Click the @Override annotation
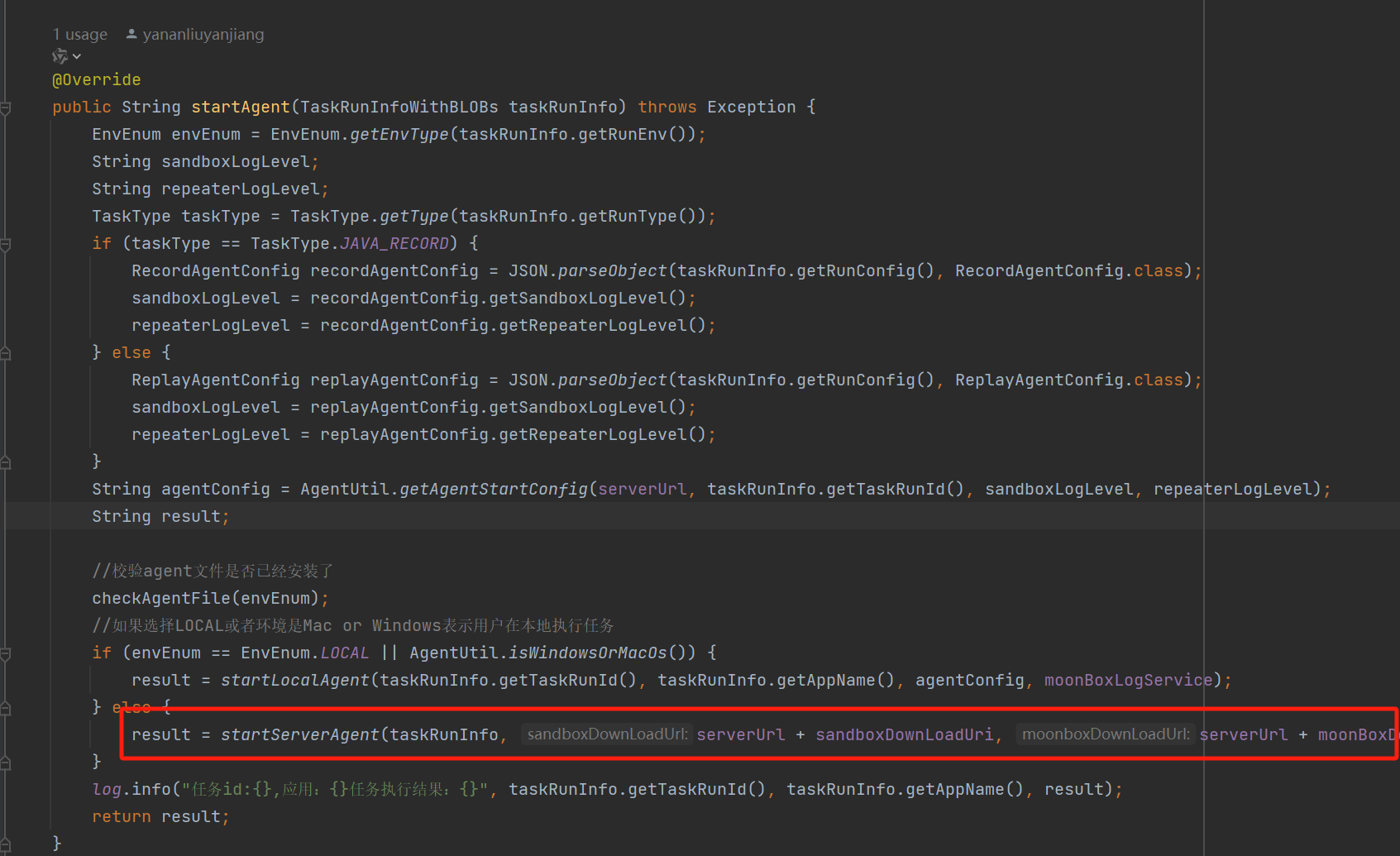This screenshot has width=1400, height=856. (97, 80)
